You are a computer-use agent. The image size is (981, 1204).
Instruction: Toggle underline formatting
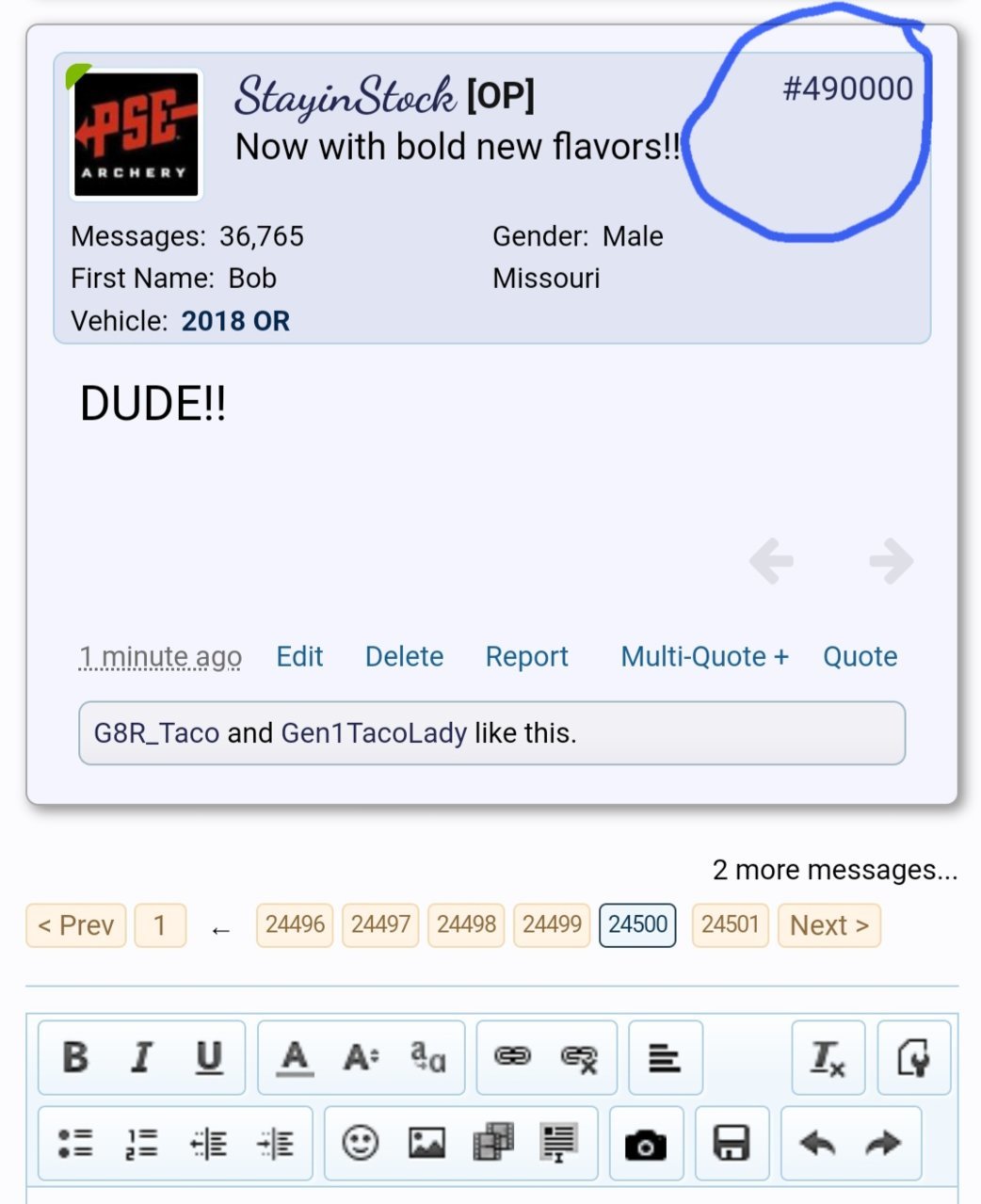tap(209, 1057)
